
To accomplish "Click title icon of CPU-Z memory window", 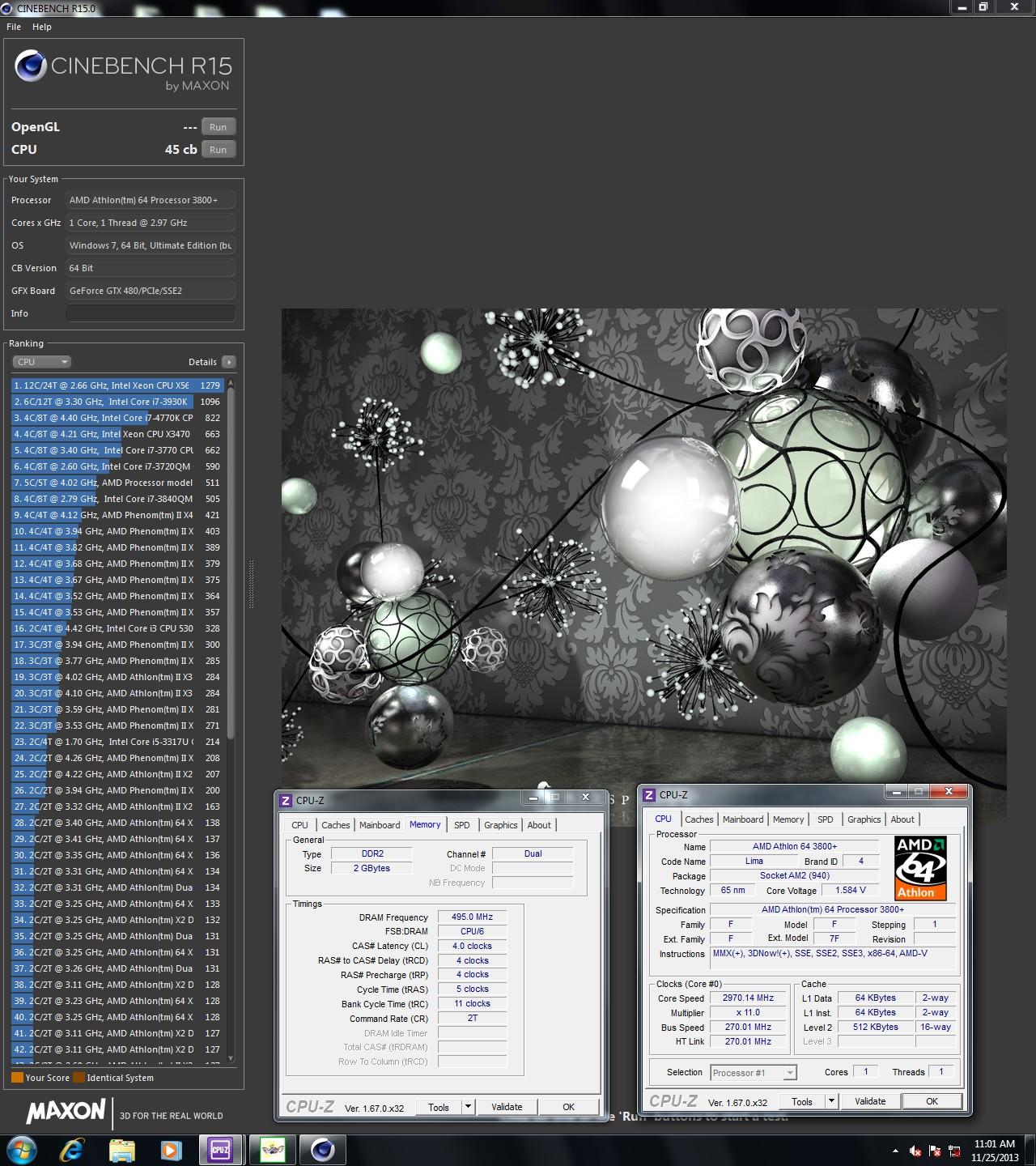I will tap(285, 800).
